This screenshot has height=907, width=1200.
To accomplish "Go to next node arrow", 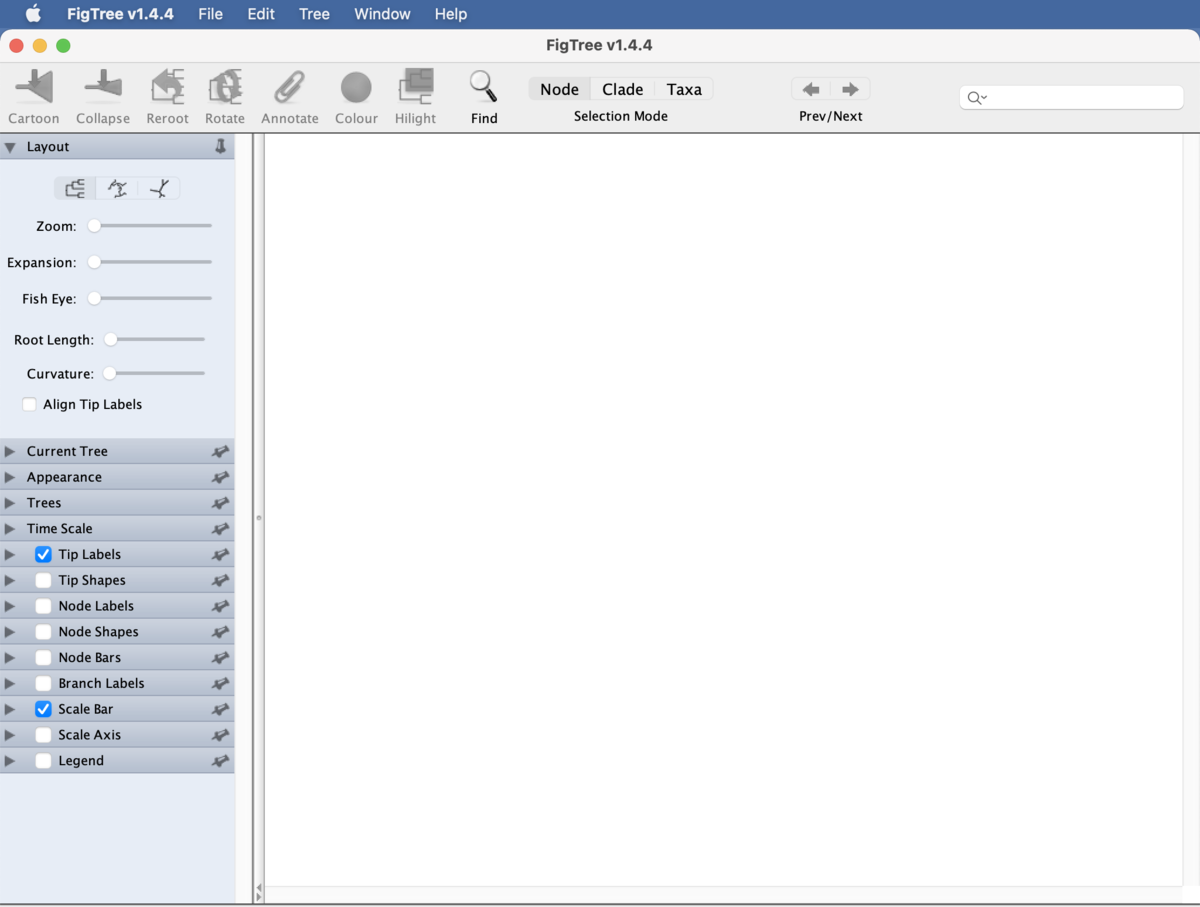I will [850, 89].
